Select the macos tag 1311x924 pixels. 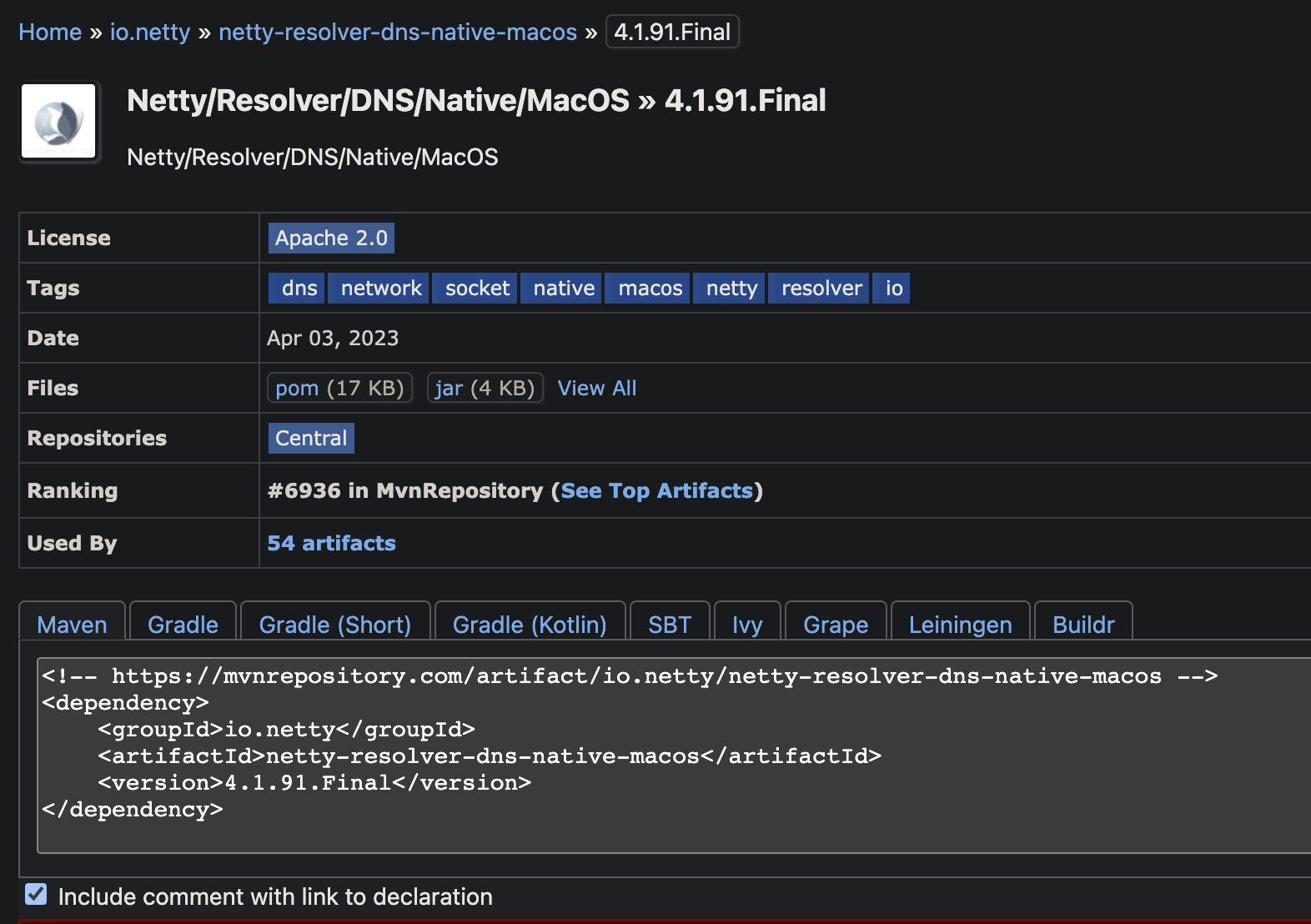tap(647, 288)
